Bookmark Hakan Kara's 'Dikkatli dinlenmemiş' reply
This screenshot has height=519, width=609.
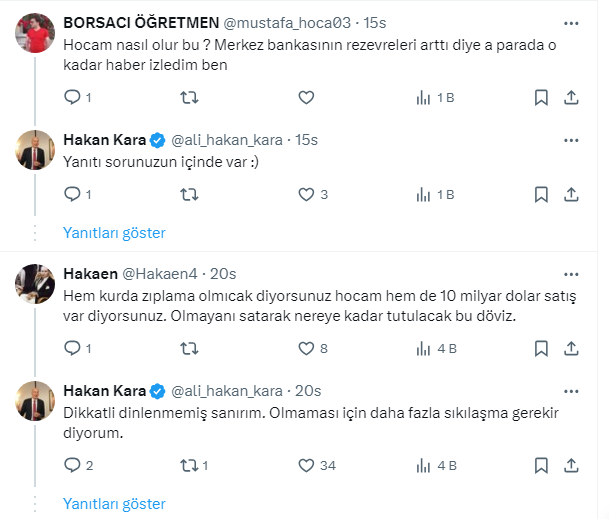pos(541,465)
